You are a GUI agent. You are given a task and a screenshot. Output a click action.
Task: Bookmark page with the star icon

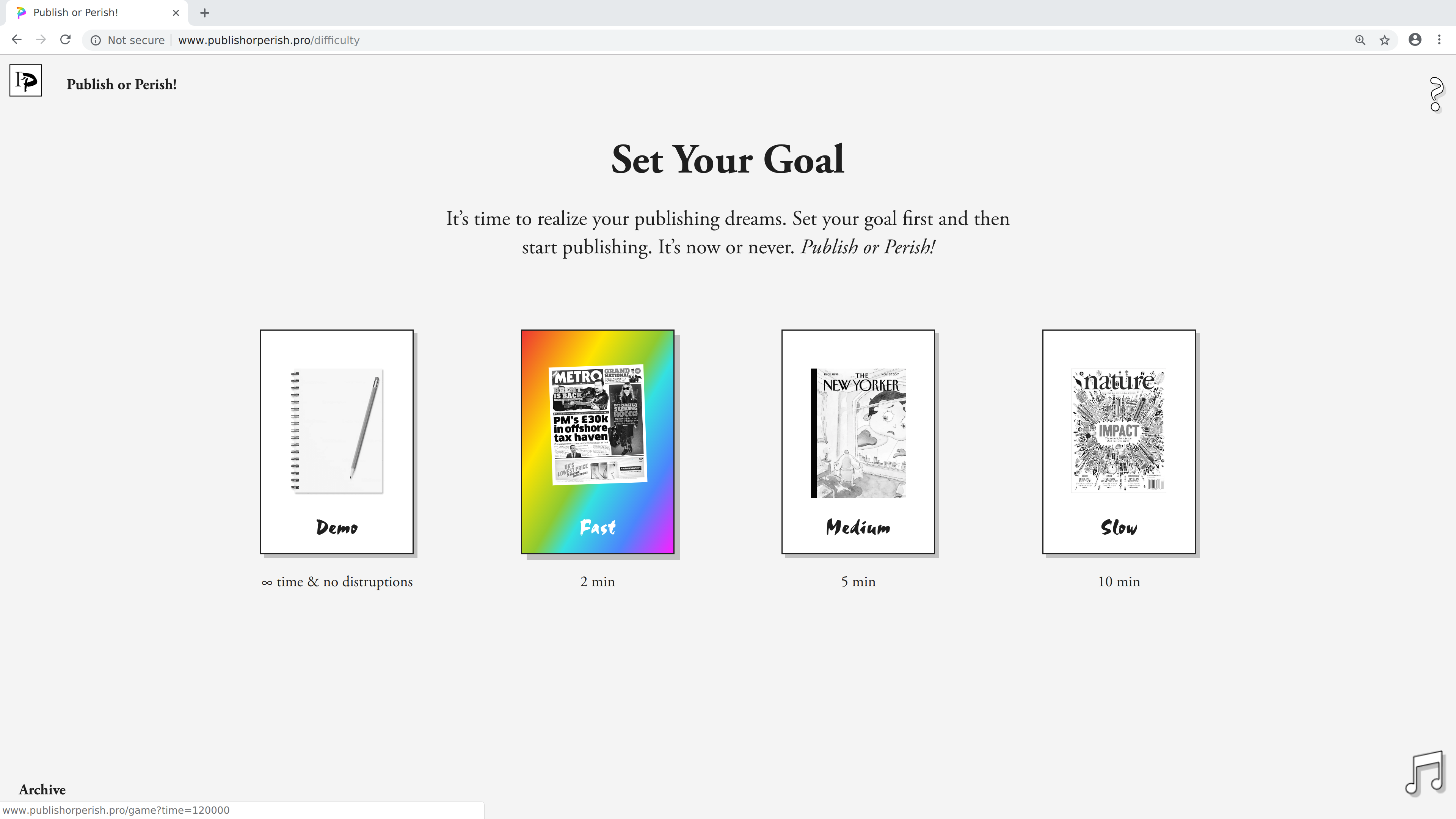1384,40
